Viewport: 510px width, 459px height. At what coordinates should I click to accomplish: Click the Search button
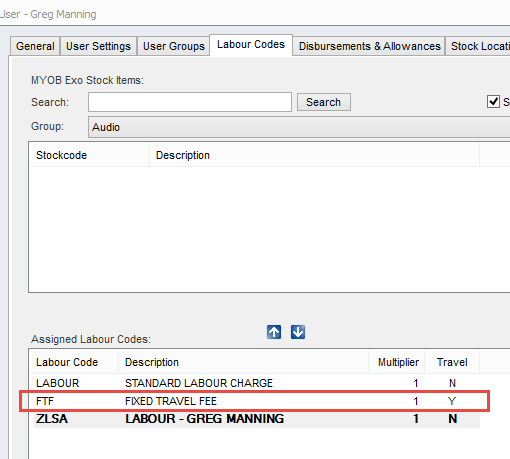coord(323,102)
